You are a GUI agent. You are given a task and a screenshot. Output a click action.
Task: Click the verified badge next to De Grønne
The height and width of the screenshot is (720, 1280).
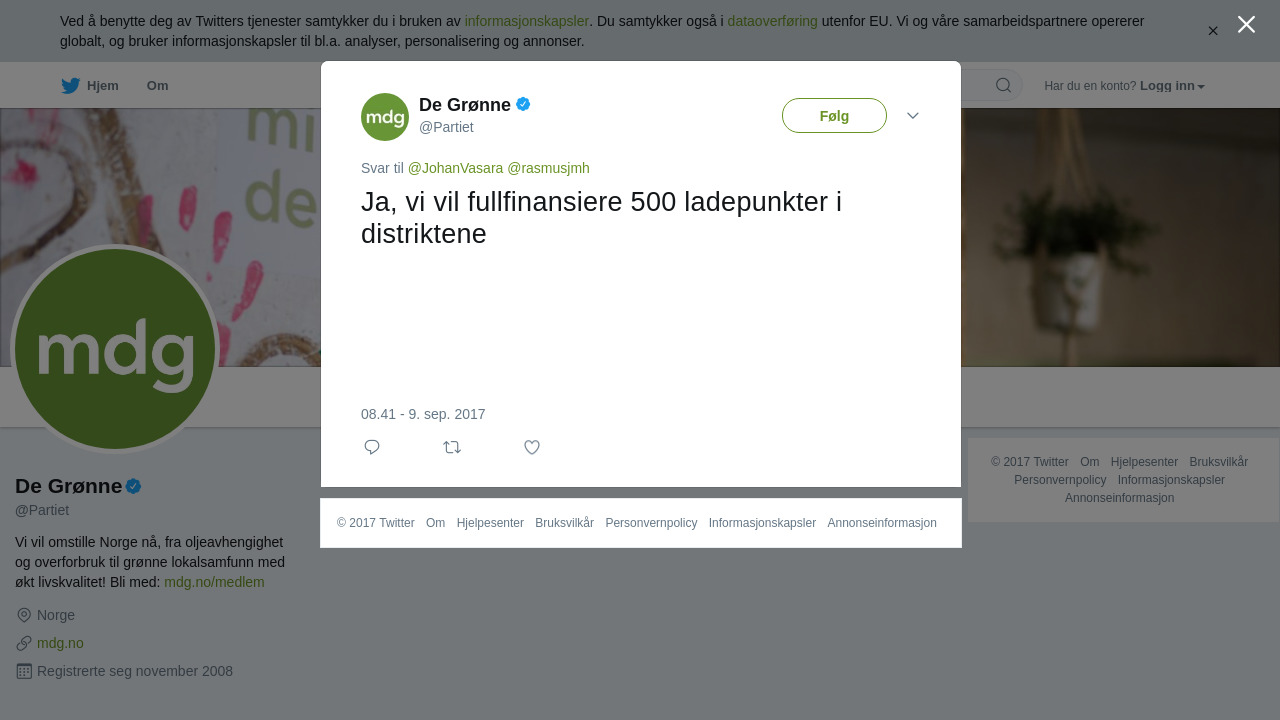tap(523, 104)
